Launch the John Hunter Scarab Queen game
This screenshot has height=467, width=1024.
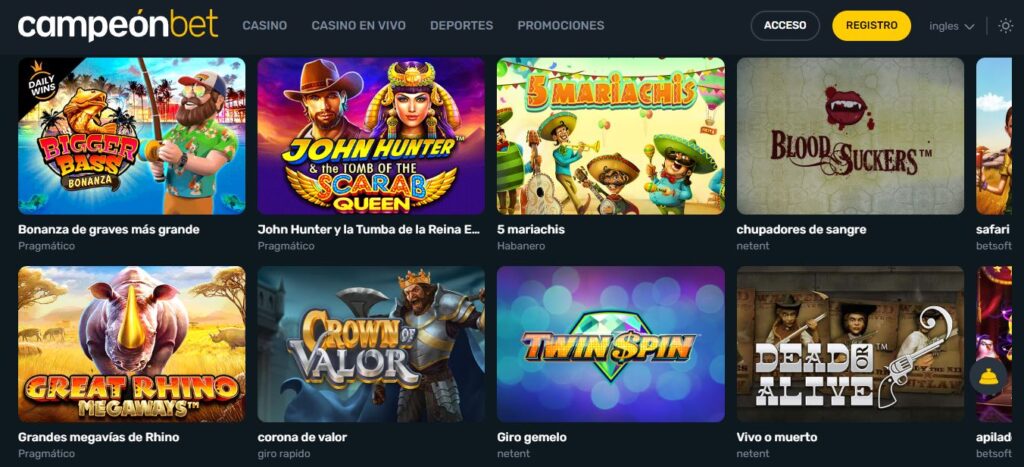pos(371,136)
